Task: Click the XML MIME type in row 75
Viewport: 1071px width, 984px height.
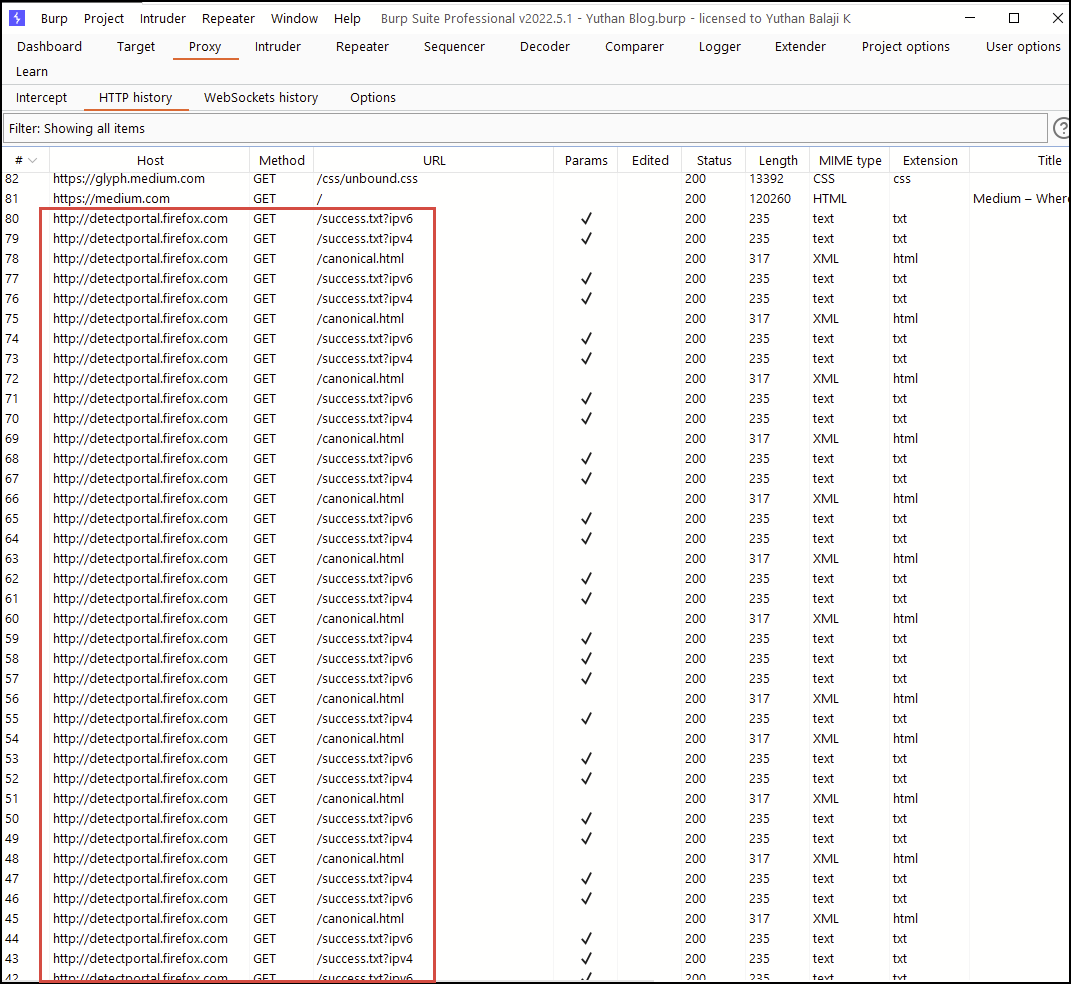Action: click(x=826, y=319)
